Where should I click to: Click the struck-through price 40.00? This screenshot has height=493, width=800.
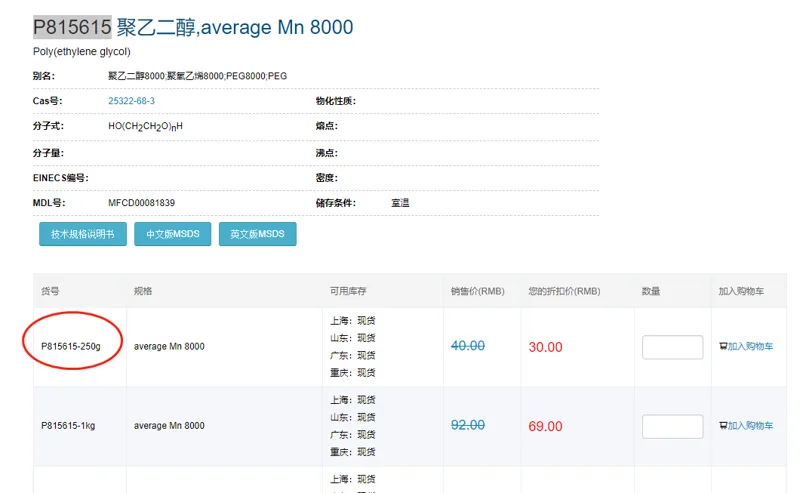[468, 346]
